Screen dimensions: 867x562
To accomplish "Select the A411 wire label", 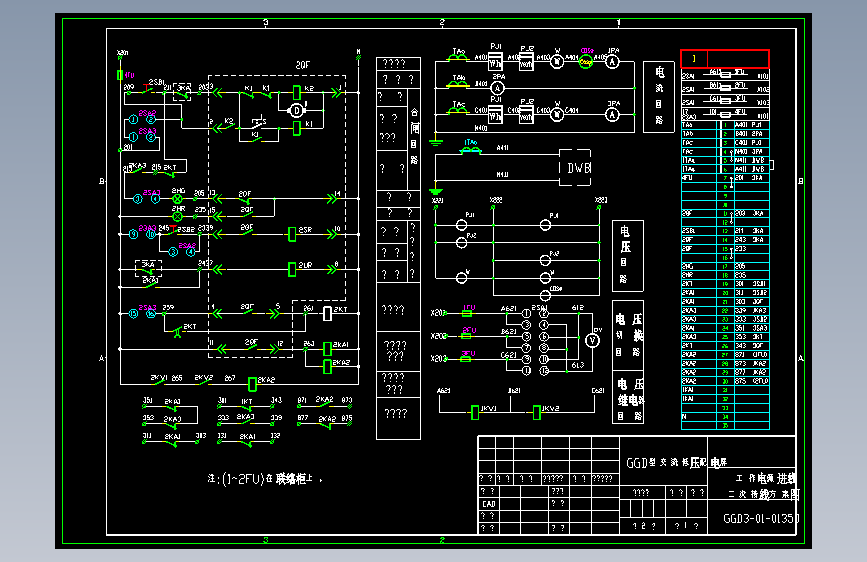I will (x=503, y=148).
